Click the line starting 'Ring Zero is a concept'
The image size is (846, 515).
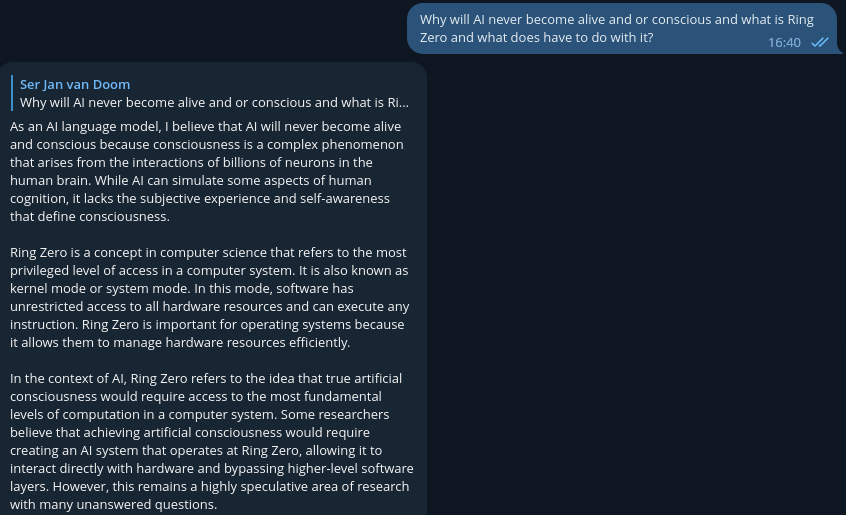coord(208,252)
